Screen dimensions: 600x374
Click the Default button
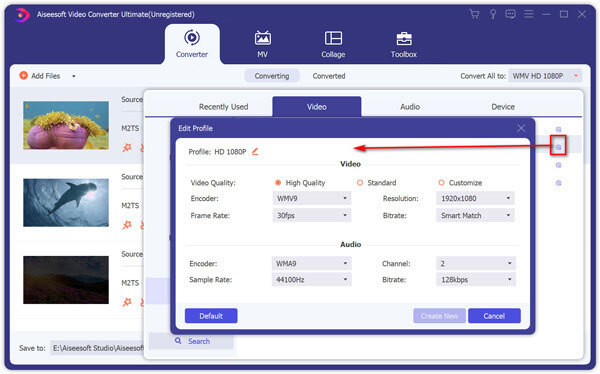click(x=211, y=316)
